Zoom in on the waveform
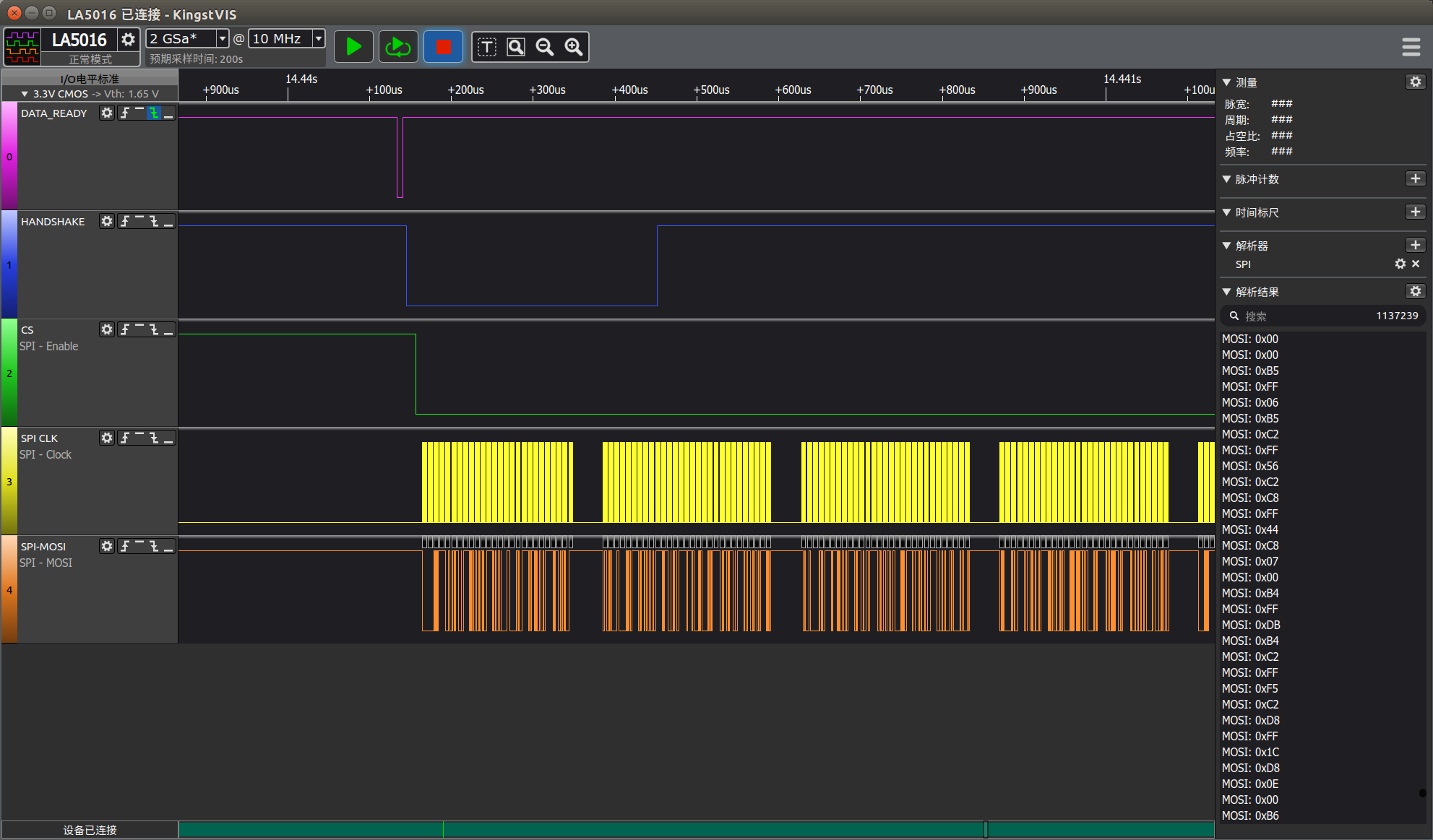Screen dimensions: 1433x840 pyautogui.click(x=574, y=47)
